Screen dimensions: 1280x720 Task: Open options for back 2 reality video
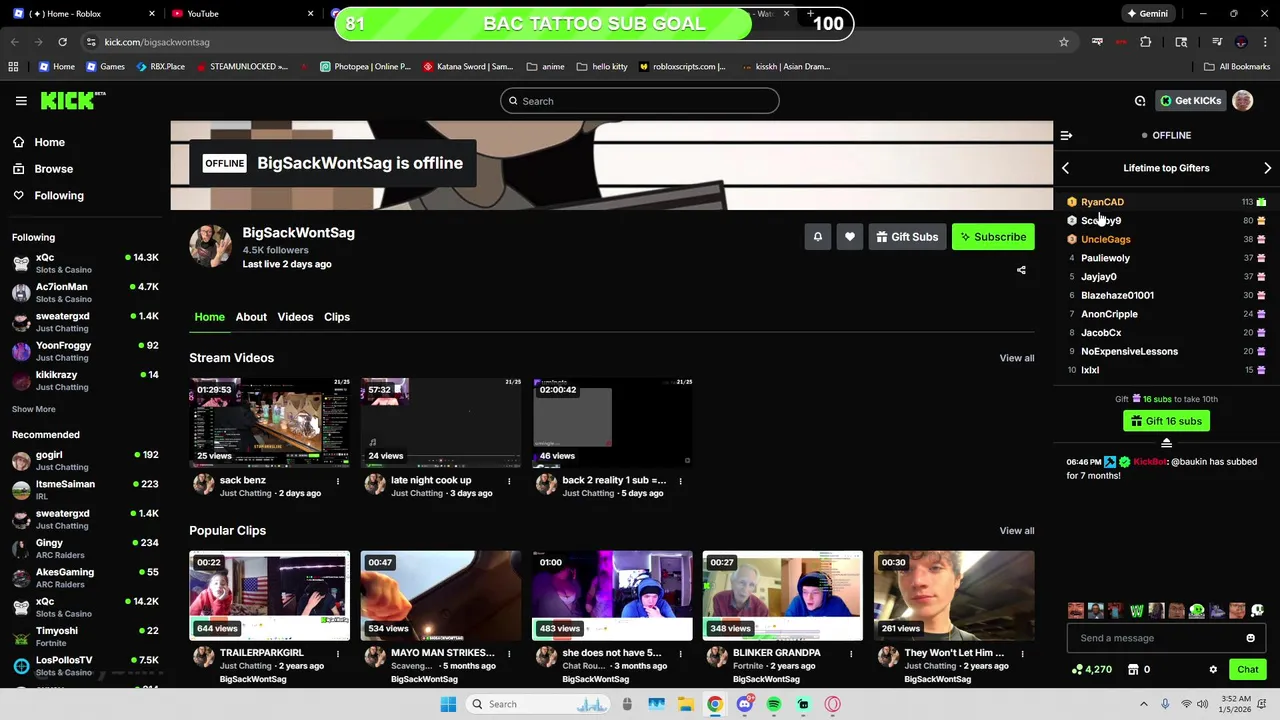click(680, 481)
